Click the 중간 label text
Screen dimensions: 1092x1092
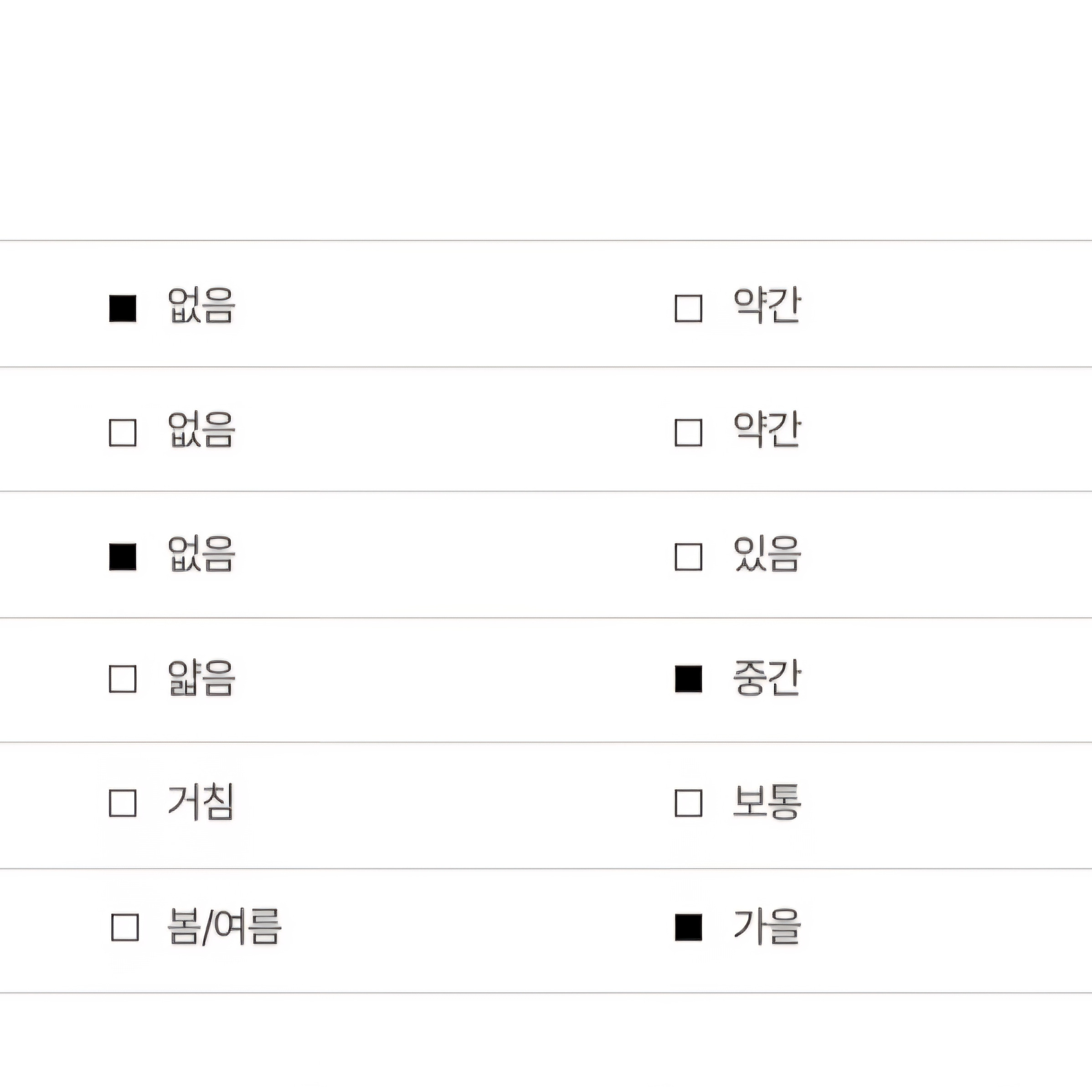point(767,677)
